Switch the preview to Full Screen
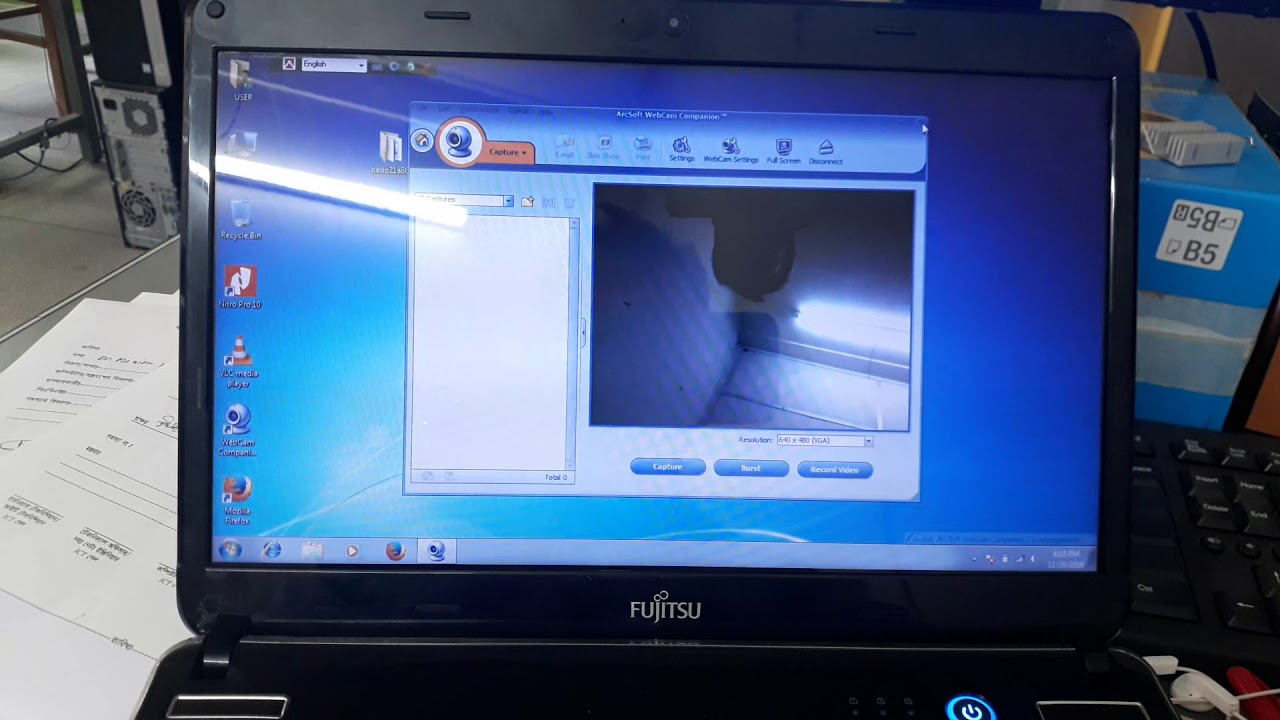Image resolution: width=1280 pixels, height=720 pixels. point(783,150)
